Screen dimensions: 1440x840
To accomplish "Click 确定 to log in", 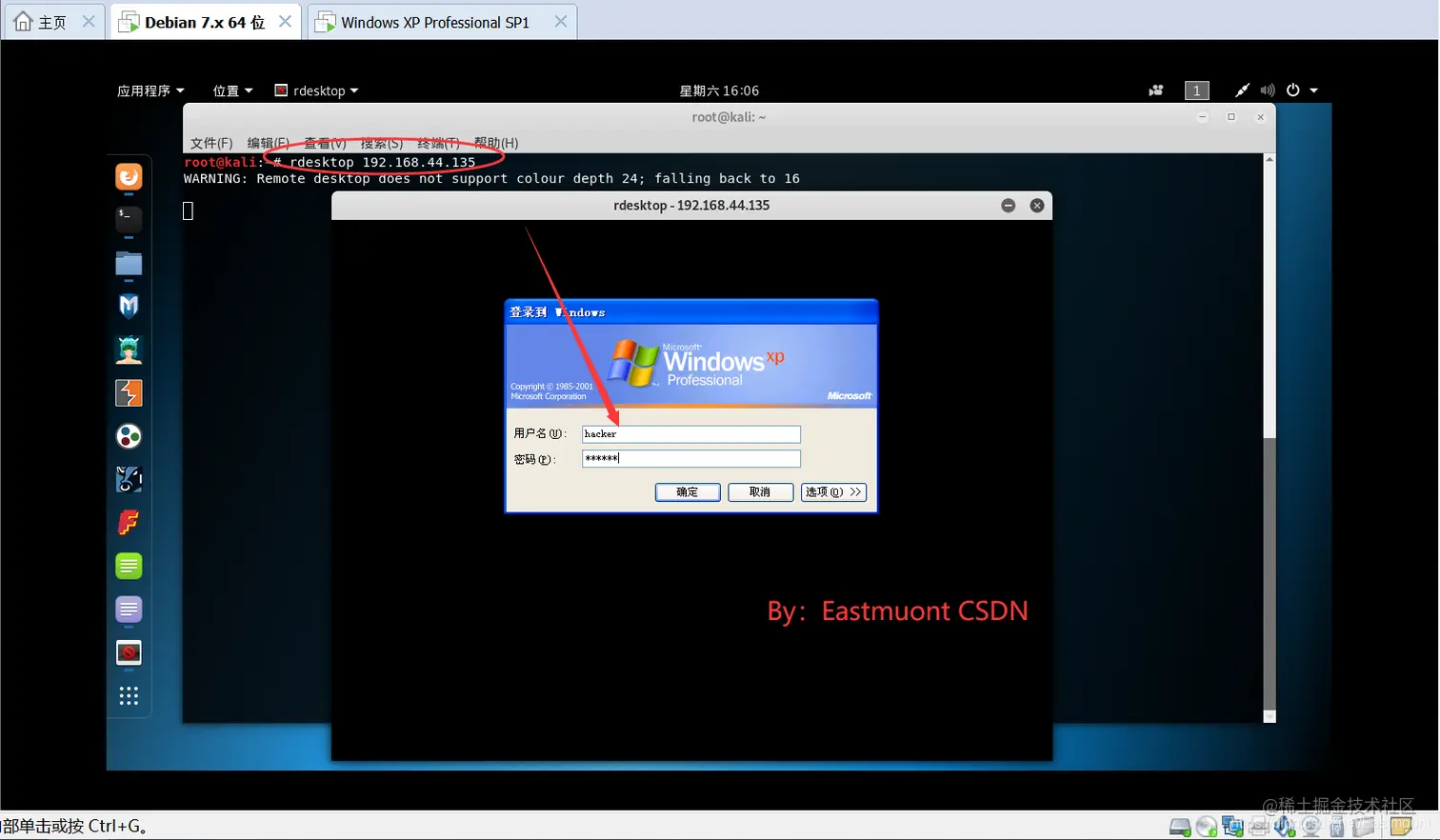I will pyautogui.click(x=688, y=491).
